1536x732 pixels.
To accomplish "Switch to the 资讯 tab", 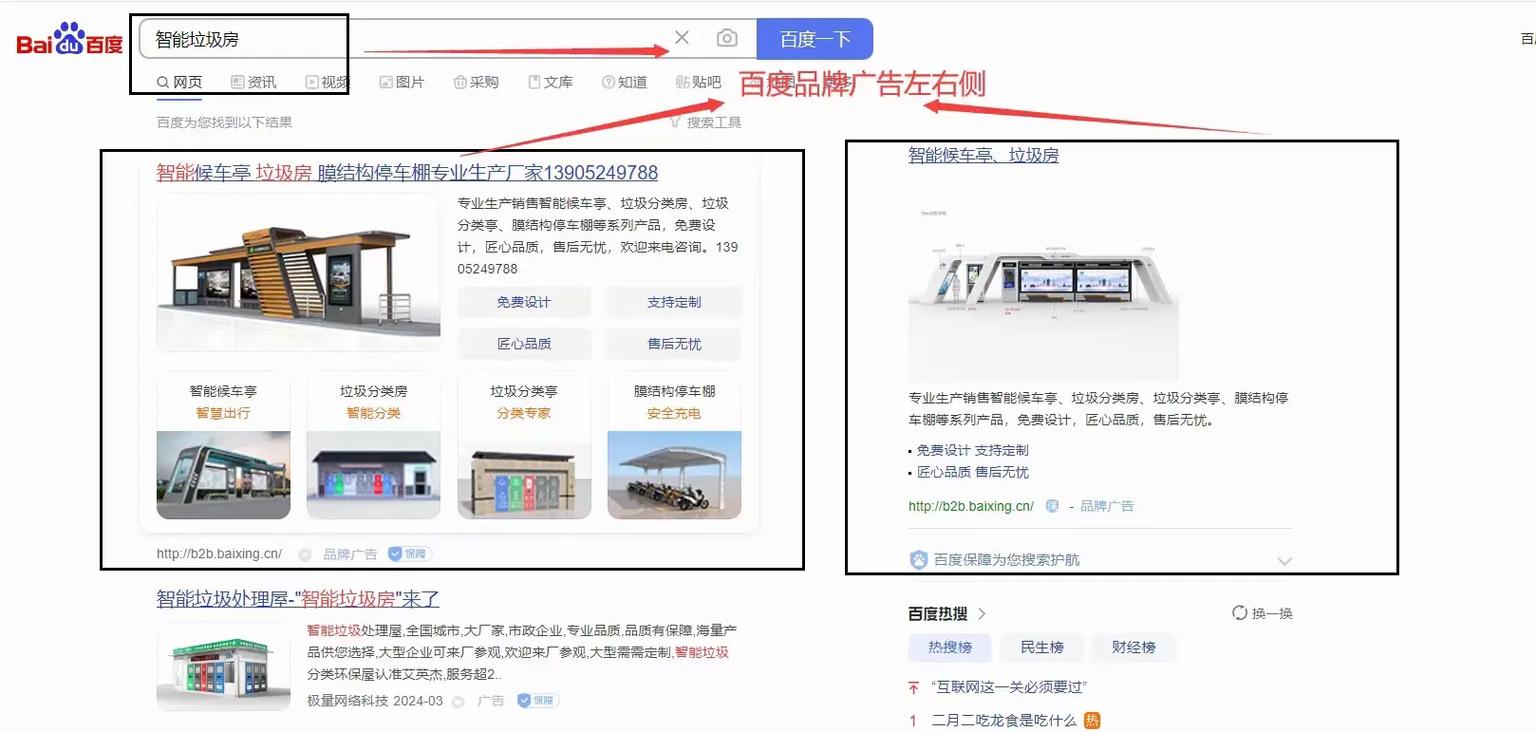I will tap(254, 82).
